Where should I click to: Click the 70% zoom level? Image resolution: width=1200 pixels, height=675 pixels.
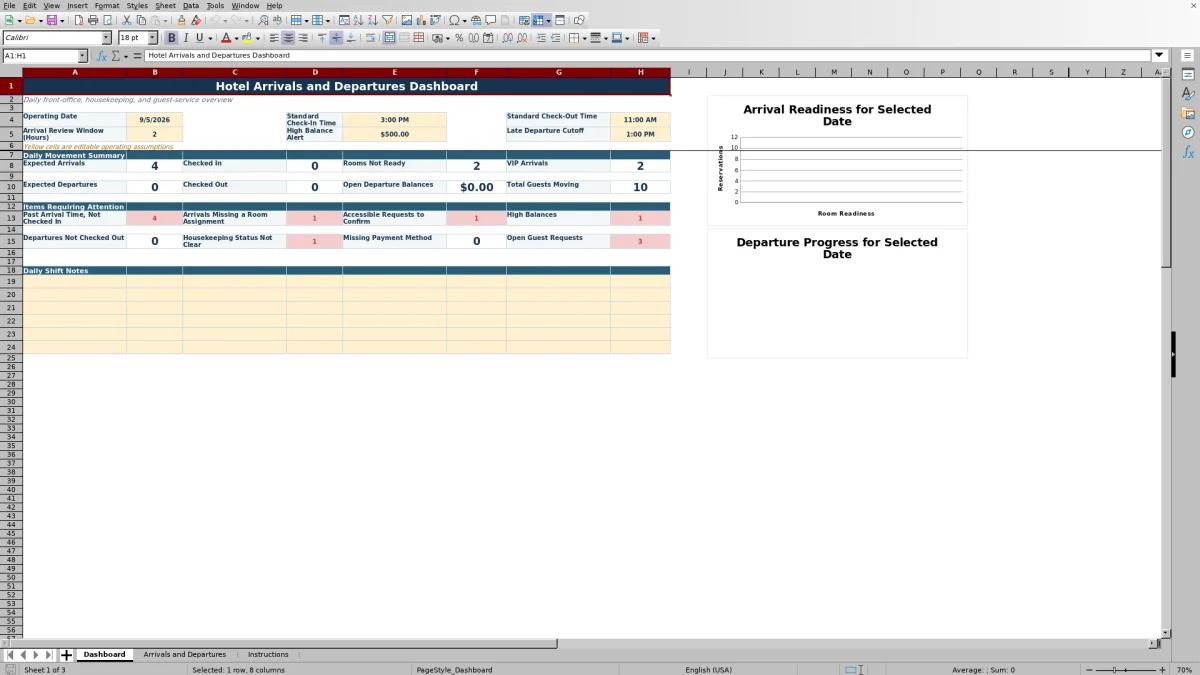1184,670
